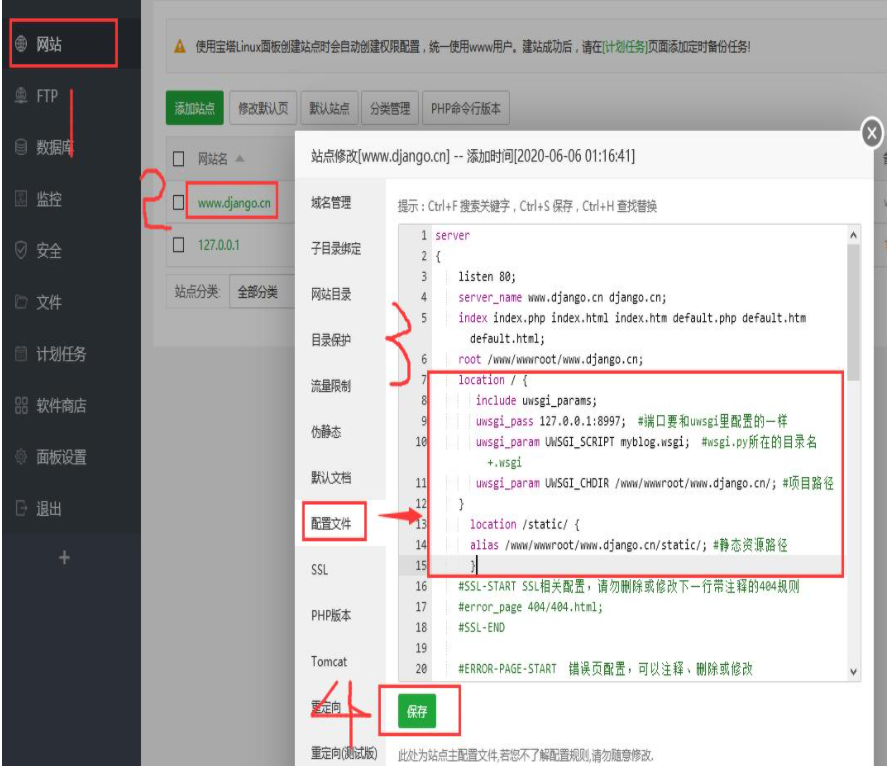
Task: Save the config with 保存 button
Action: point(417,711)
